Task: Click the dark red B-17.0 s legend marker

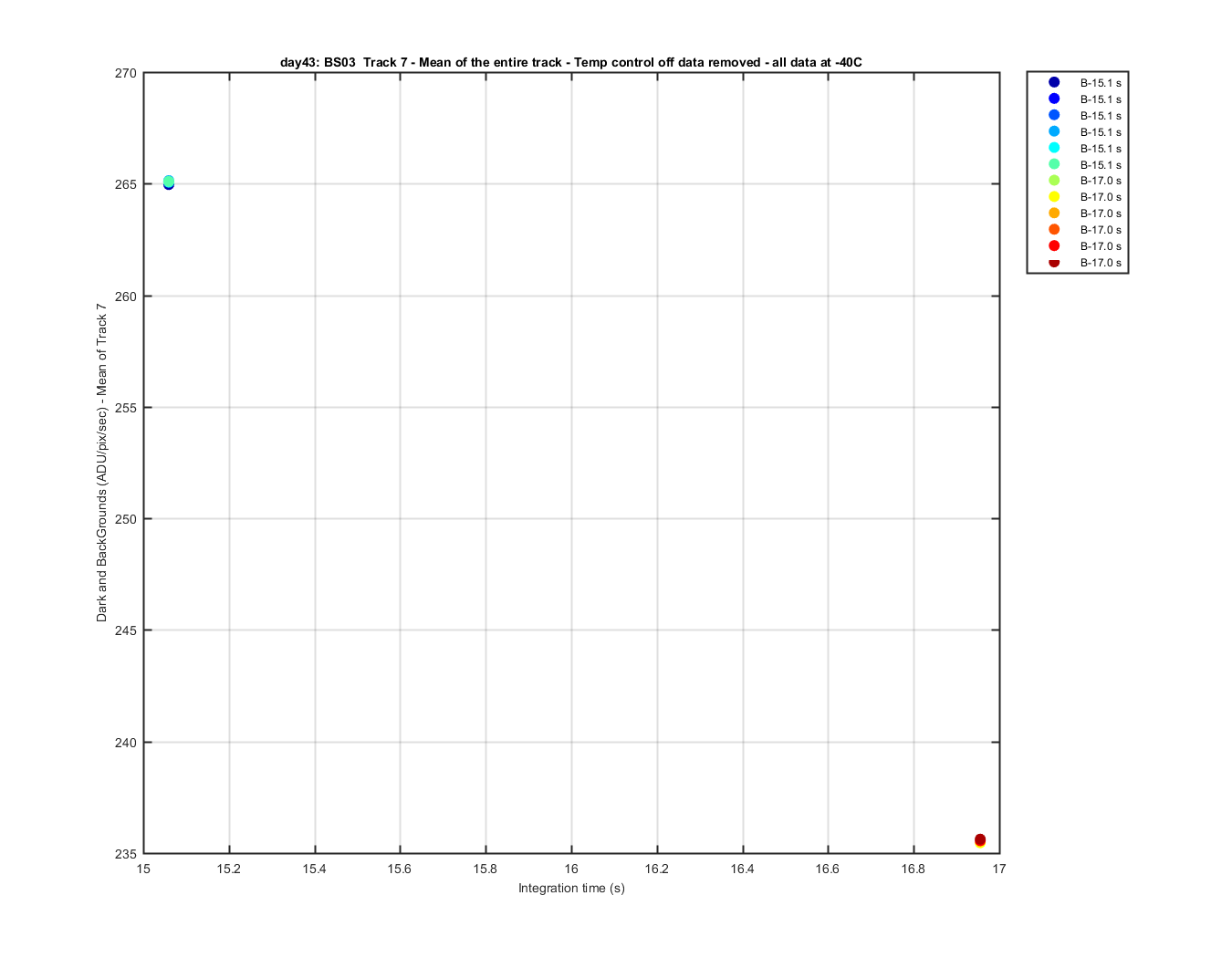Action: click(1054, 263)
